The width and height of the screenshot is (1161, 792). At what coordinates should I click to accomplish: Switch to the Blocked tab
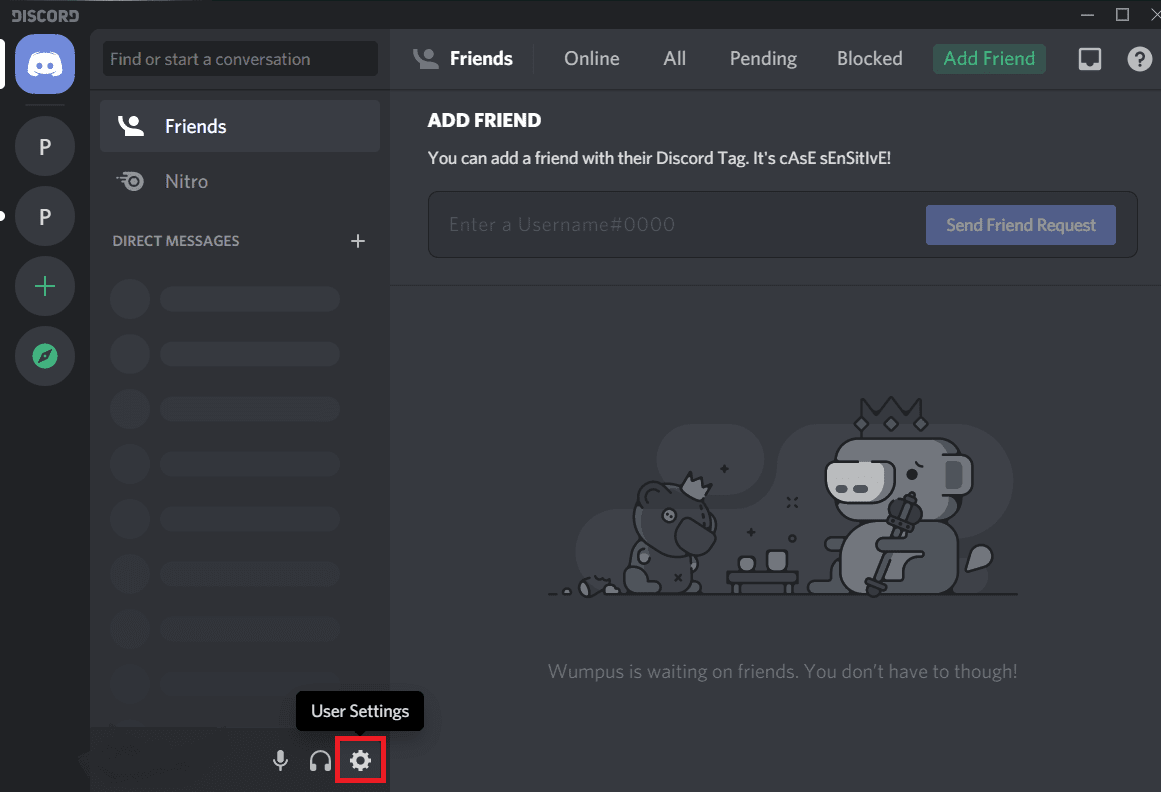[x=869, y=59]
